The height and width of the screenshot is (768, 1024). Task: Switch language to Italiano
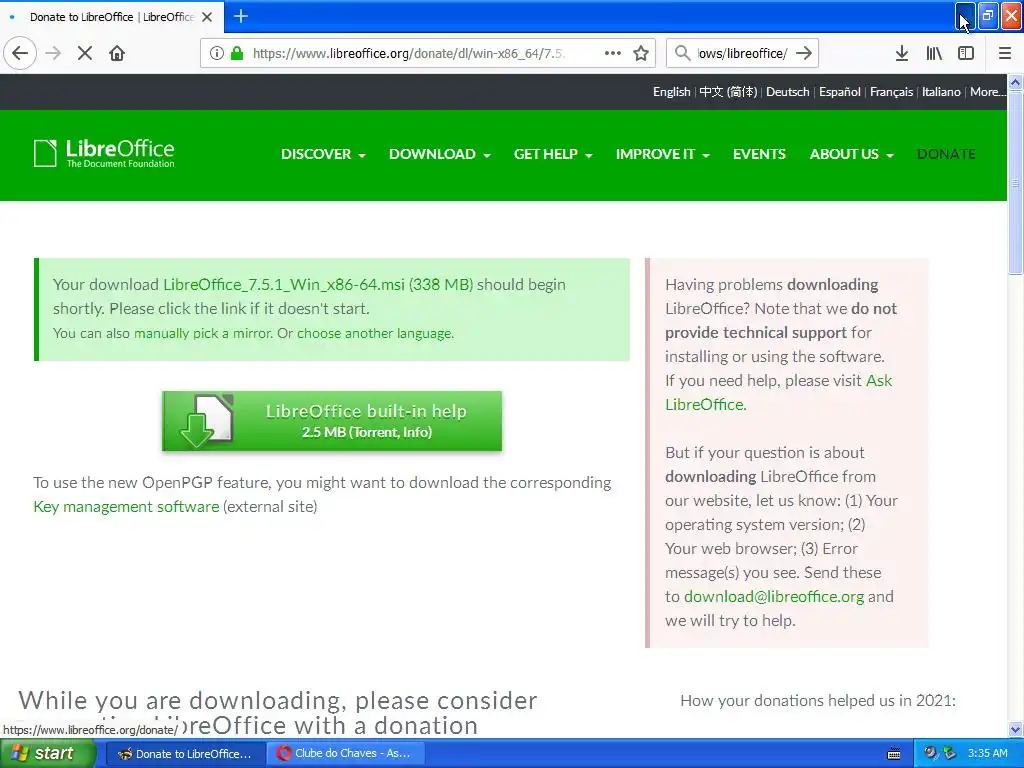[x=941, y=92]
